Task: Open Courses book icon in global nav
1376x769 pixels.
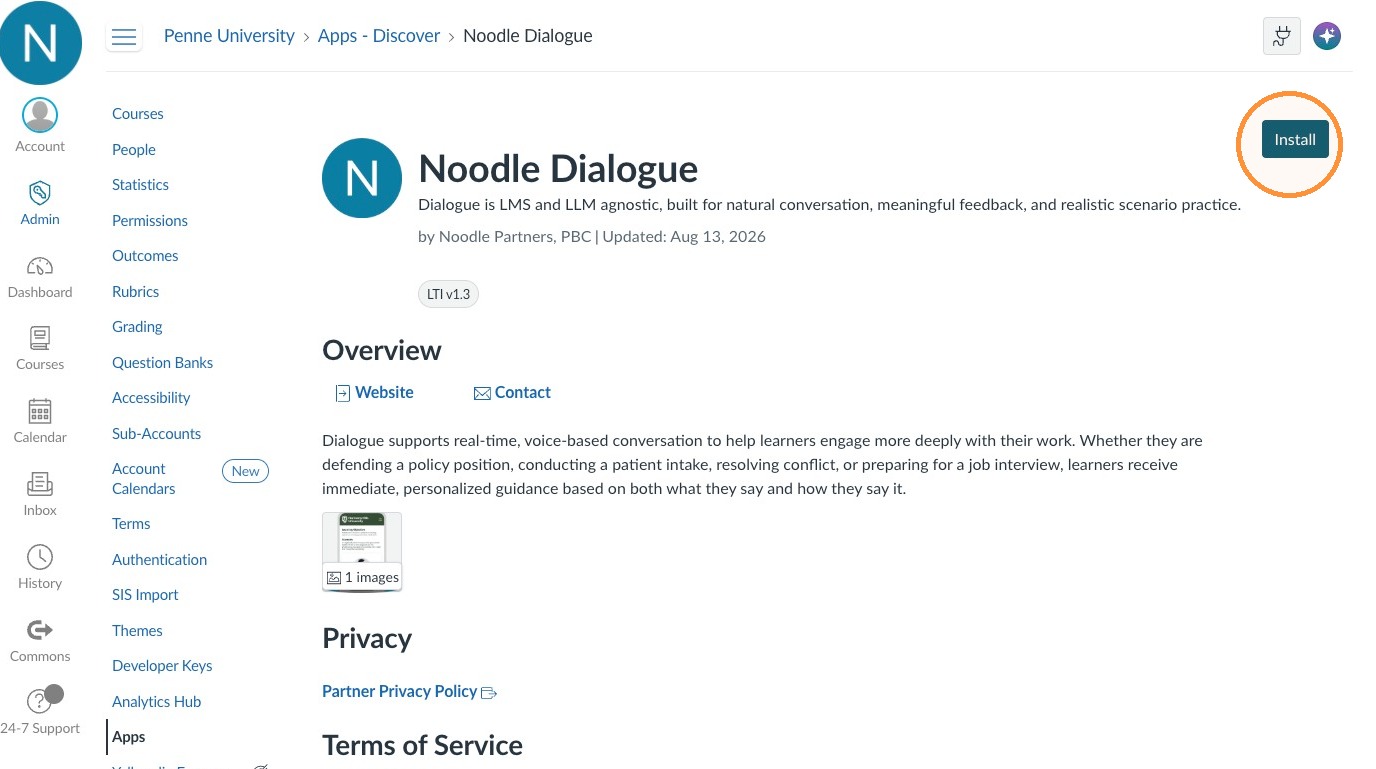Action: [x=40, y=338]
